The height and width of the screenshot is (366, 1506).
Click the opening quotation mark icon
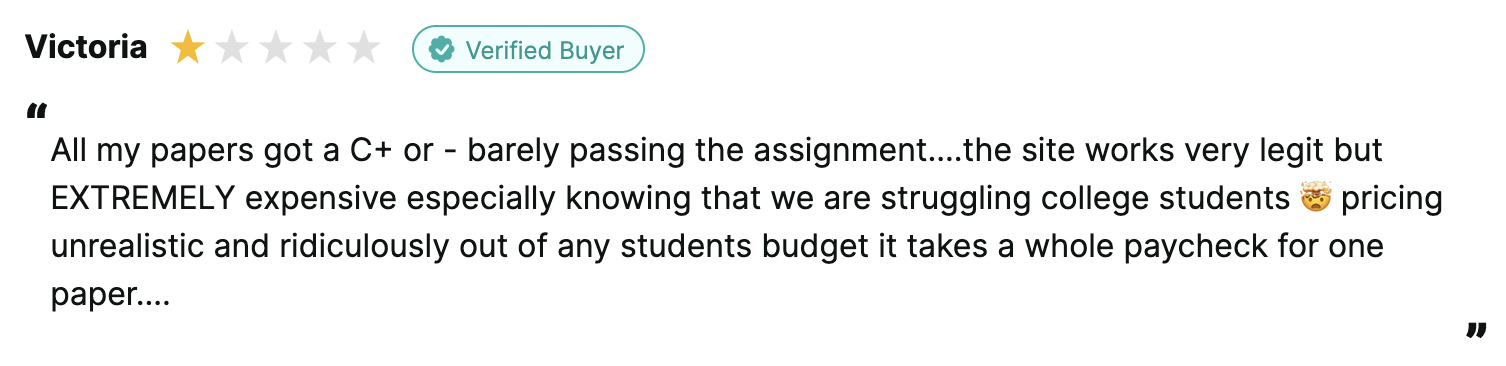38,111
